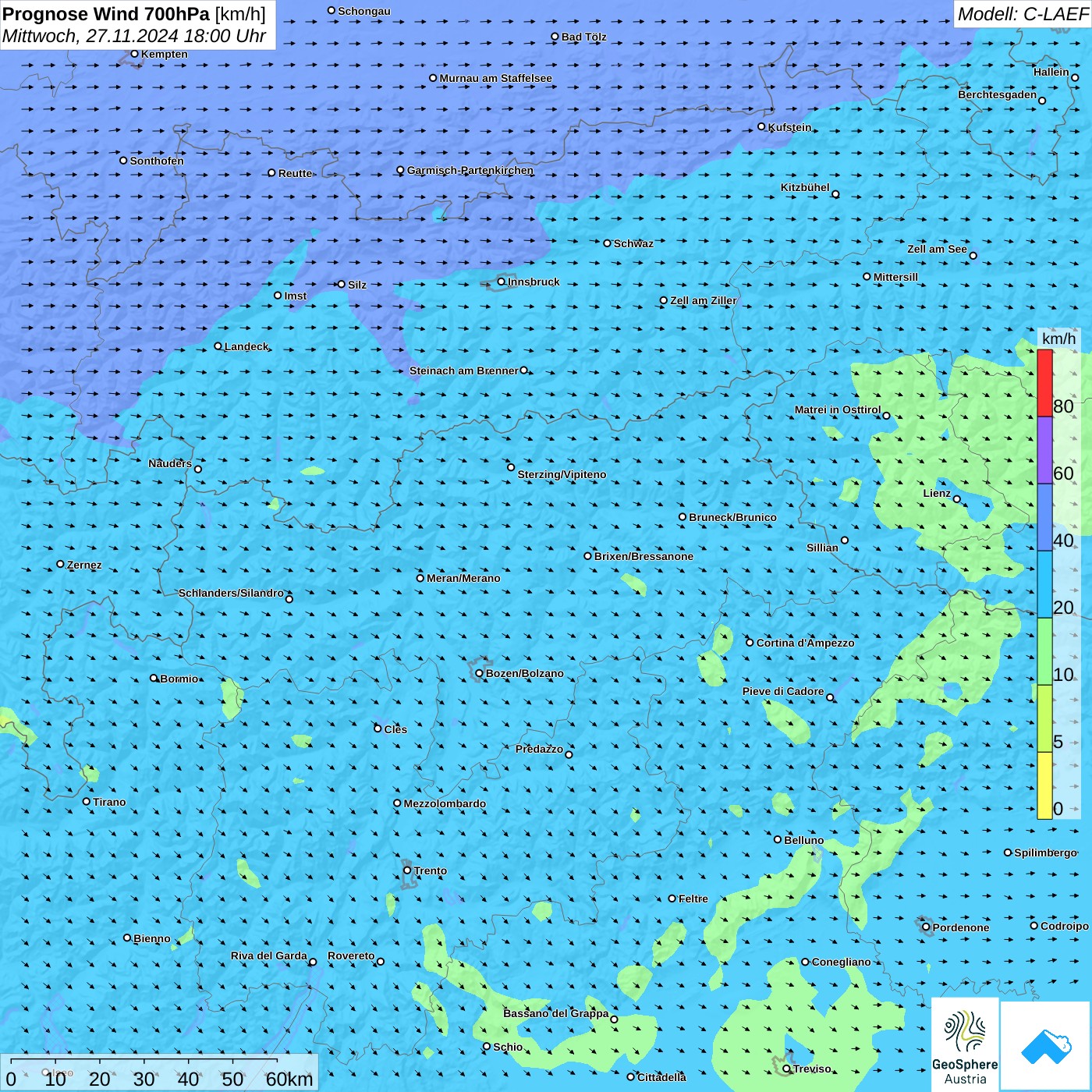Click the Pordenone location marker

point(927,927)
